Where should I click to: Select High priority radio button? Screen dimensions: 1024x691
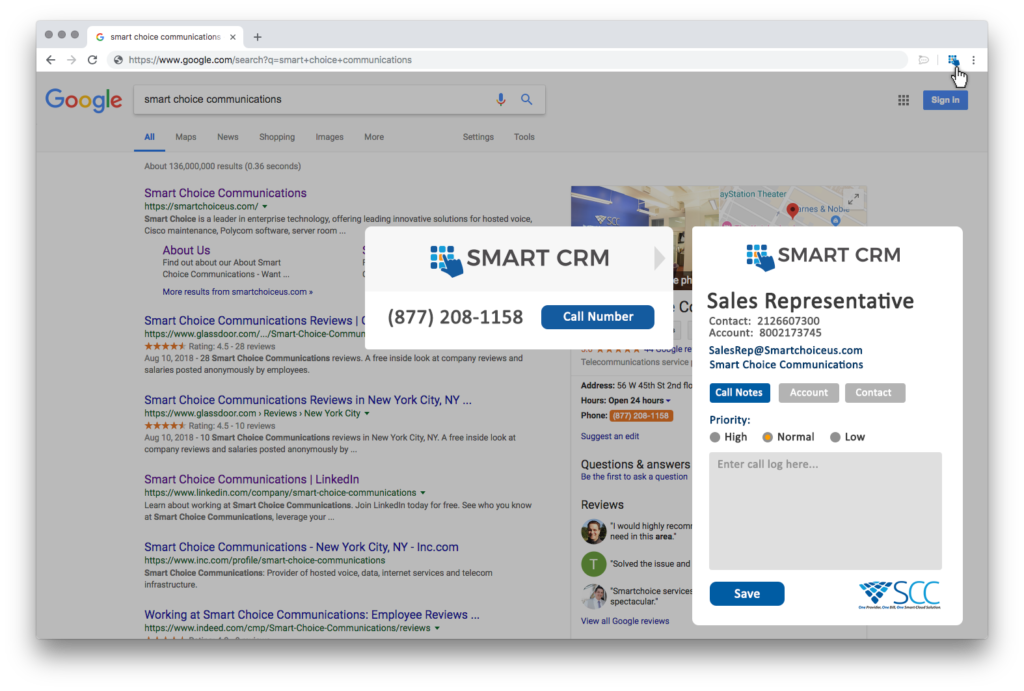click(714, 437)
